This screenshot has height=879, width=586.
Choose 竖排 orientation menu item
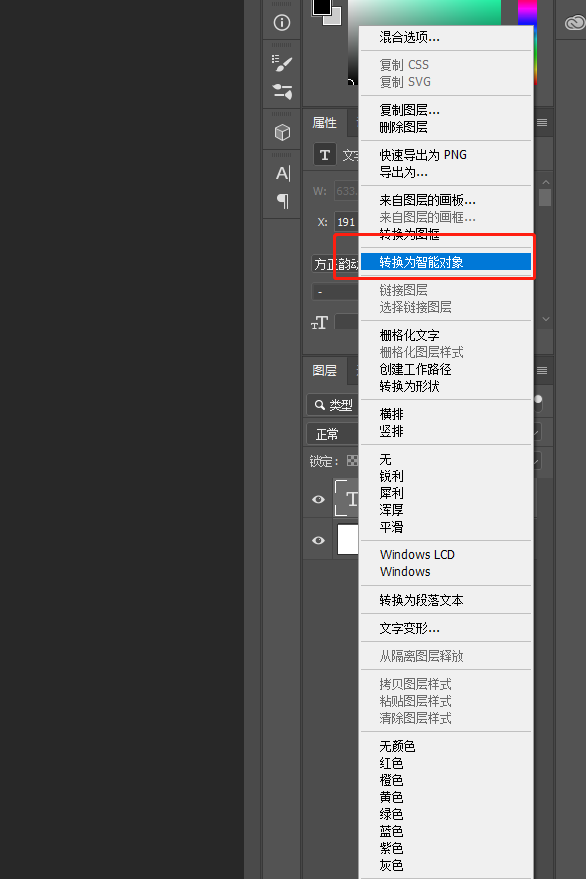(446, 431)
